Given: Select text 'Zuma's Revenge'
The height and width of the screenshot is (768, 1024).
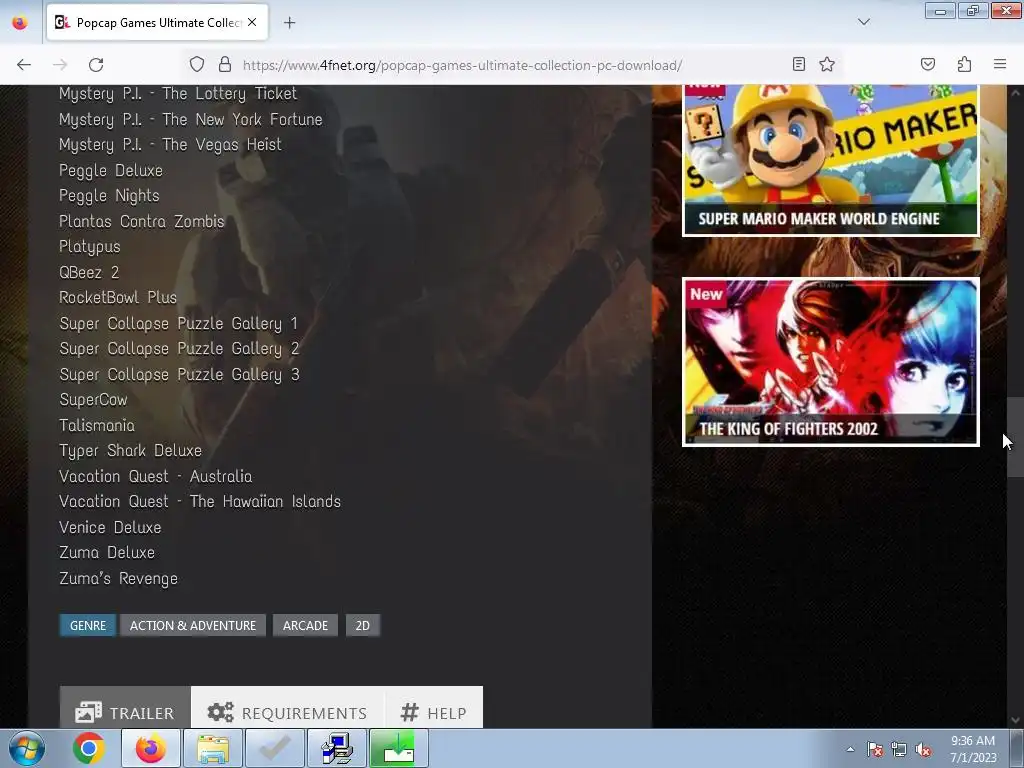Looking at the screenshot, I should tap(118, 579).
